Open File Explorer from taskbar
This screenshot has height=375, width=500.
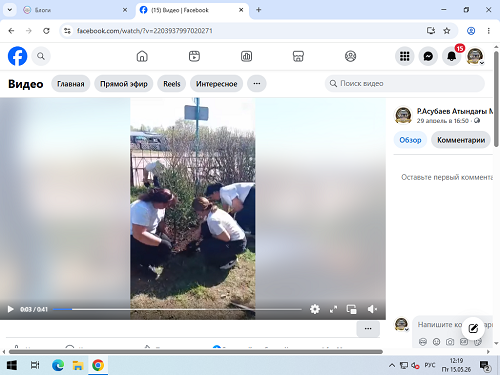(x=78, y=365)
